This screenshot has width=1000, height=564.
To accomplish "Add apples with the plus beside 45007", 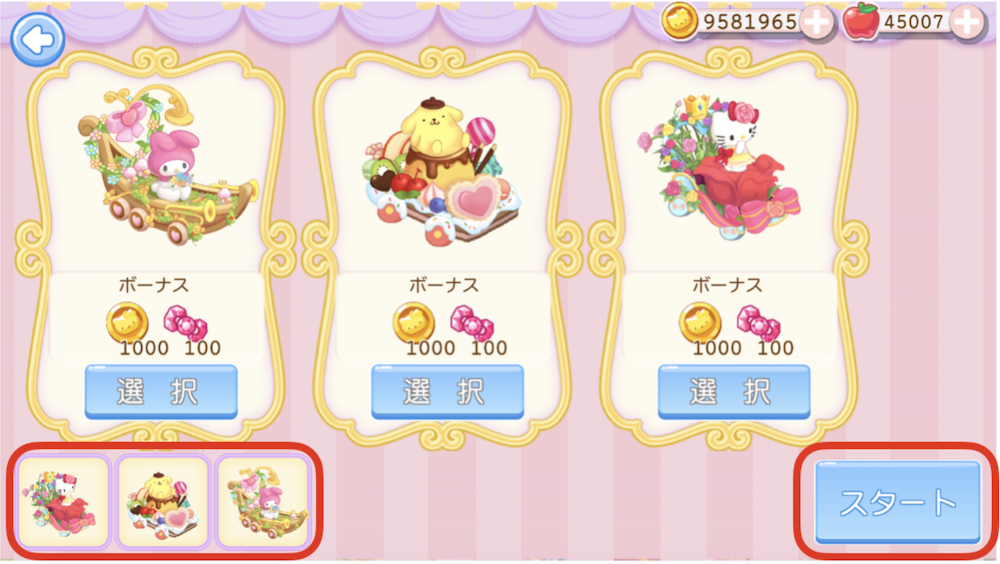I will click(x=967, y=22).
